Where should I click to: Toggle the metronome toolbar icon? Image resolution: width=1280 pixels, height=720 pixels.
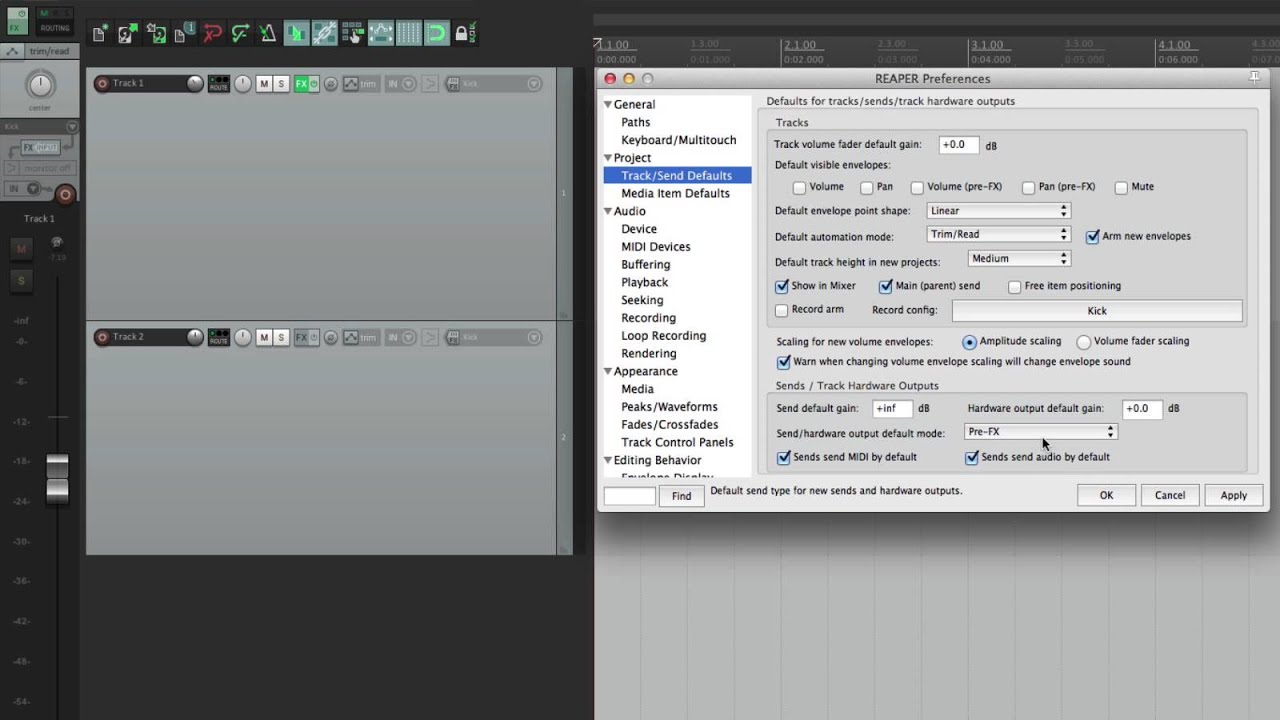click(267, 33)
